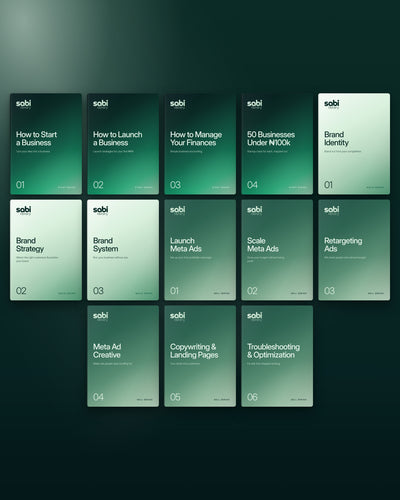
Task: Select the How to Launch a Business card
Action: 123,144
